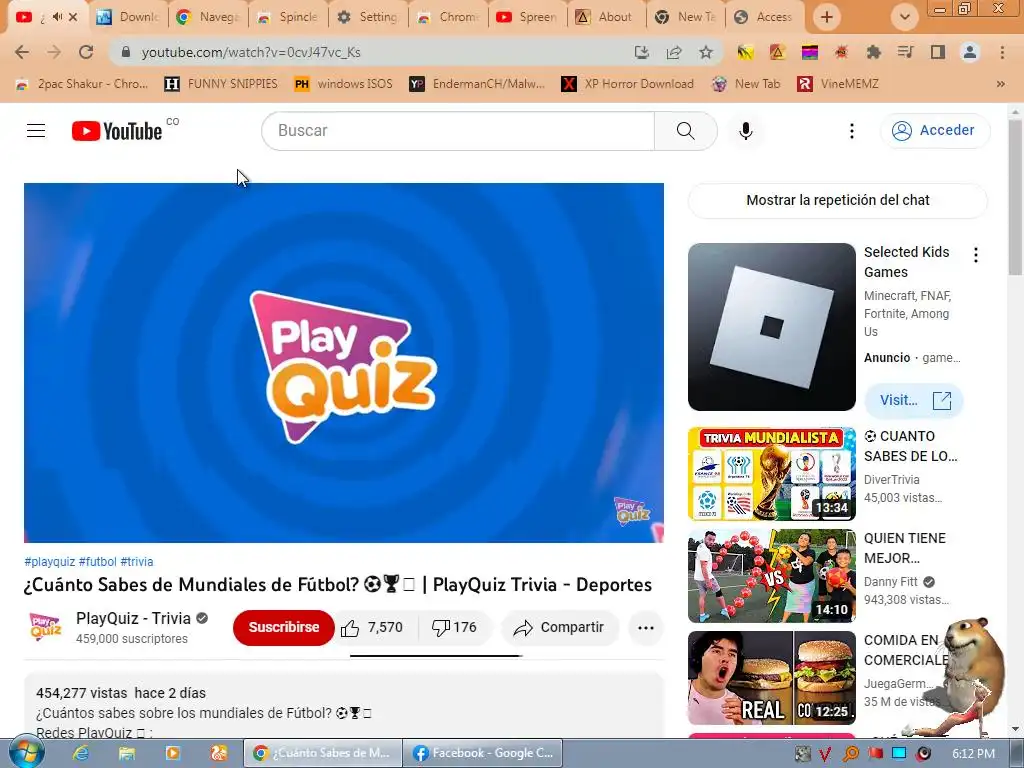Expand the bookmarks overflow chevron
The image size is (1024, 768).
click(x=1000, y=84)
